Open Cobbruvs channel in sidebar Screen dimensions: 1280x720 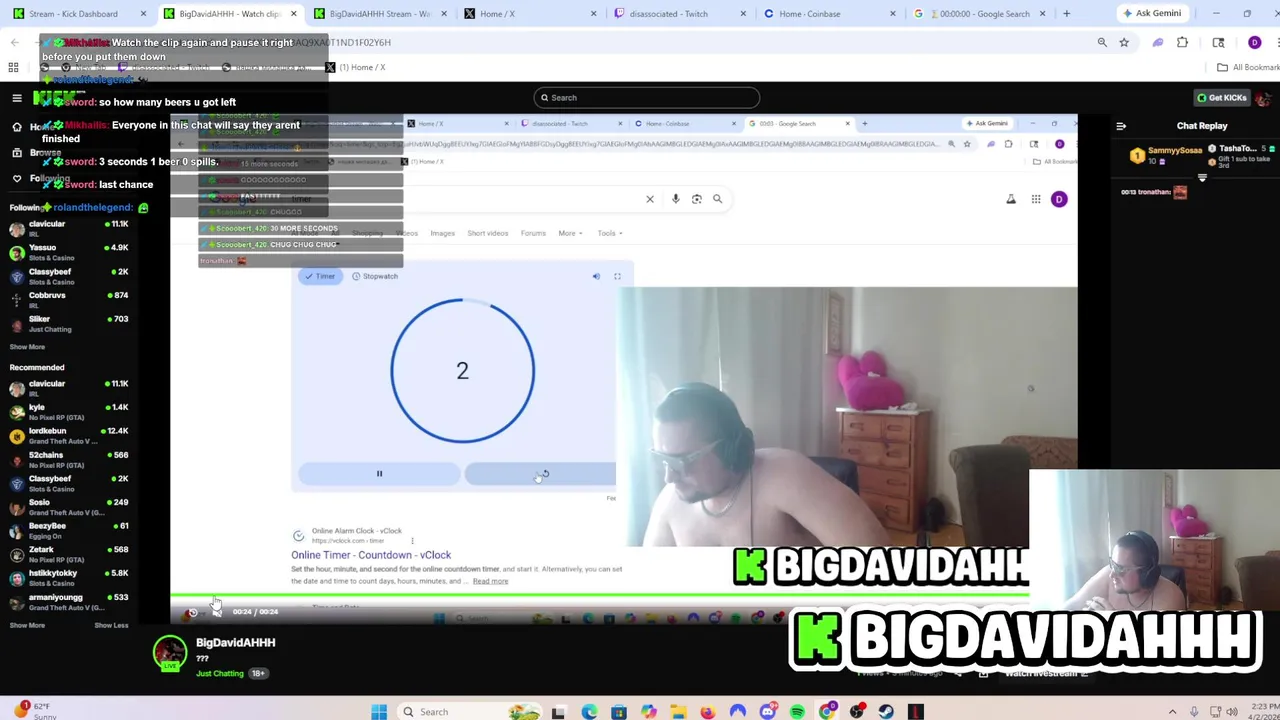69,300
